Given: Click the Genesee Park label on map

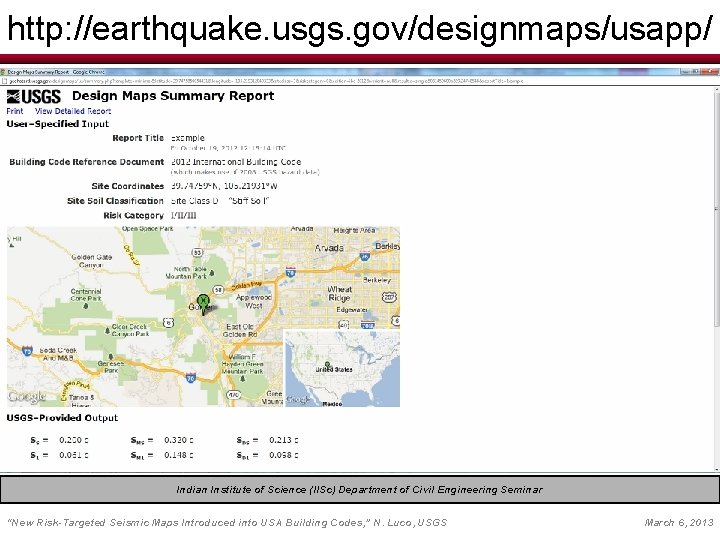Looking at the screenshot, I should pyautogui.click(x=111, y=366).
